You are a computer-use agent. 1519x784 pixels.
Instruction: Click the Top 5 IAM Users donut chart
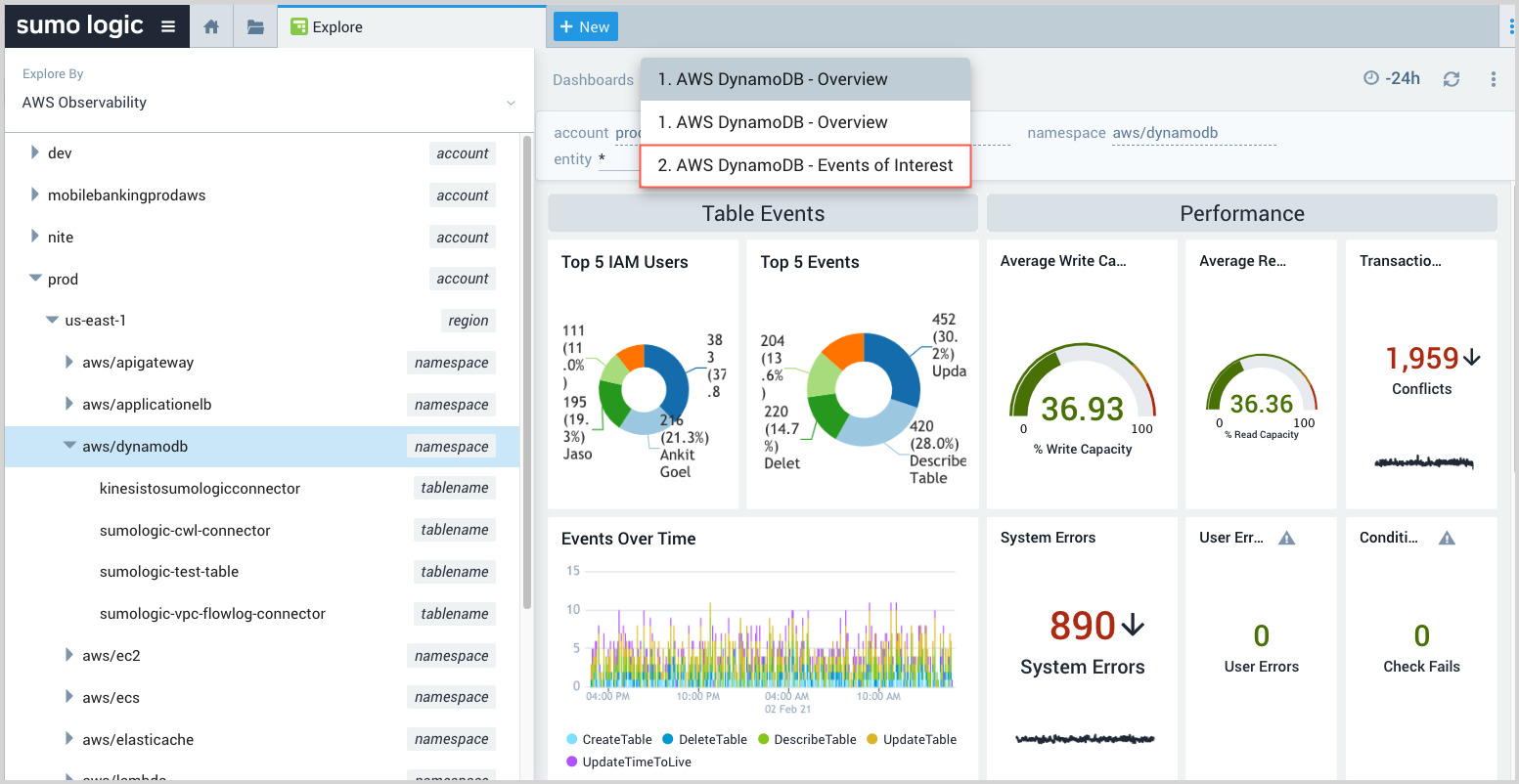(644, 389)
